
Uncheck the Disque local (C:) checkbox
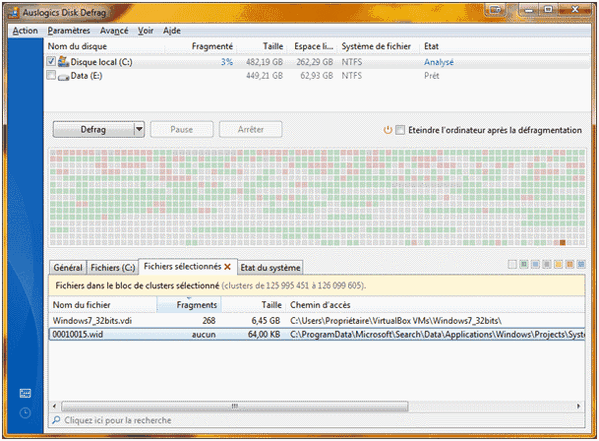[x=51, y=61]
